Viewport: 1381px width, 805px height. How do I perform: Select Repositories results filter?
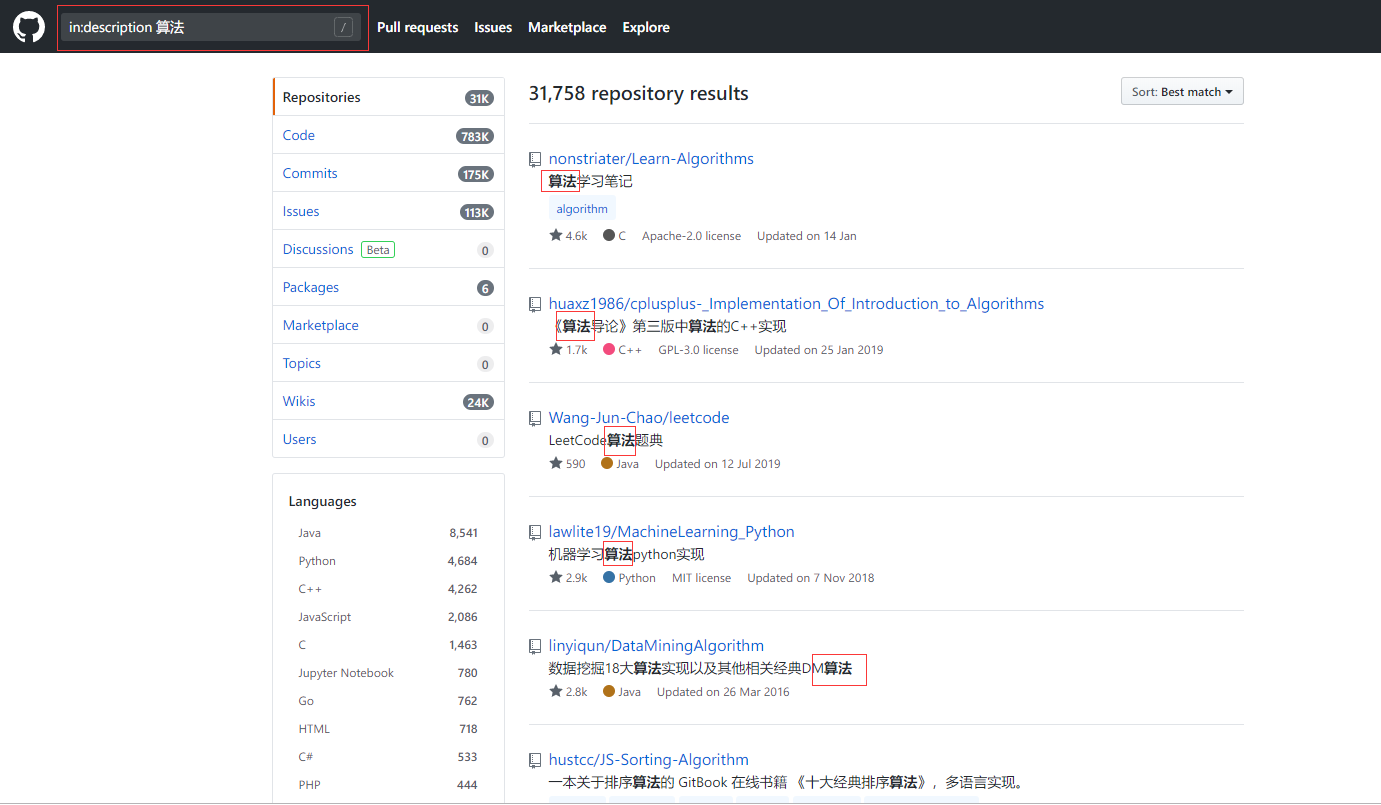(388, 97)
